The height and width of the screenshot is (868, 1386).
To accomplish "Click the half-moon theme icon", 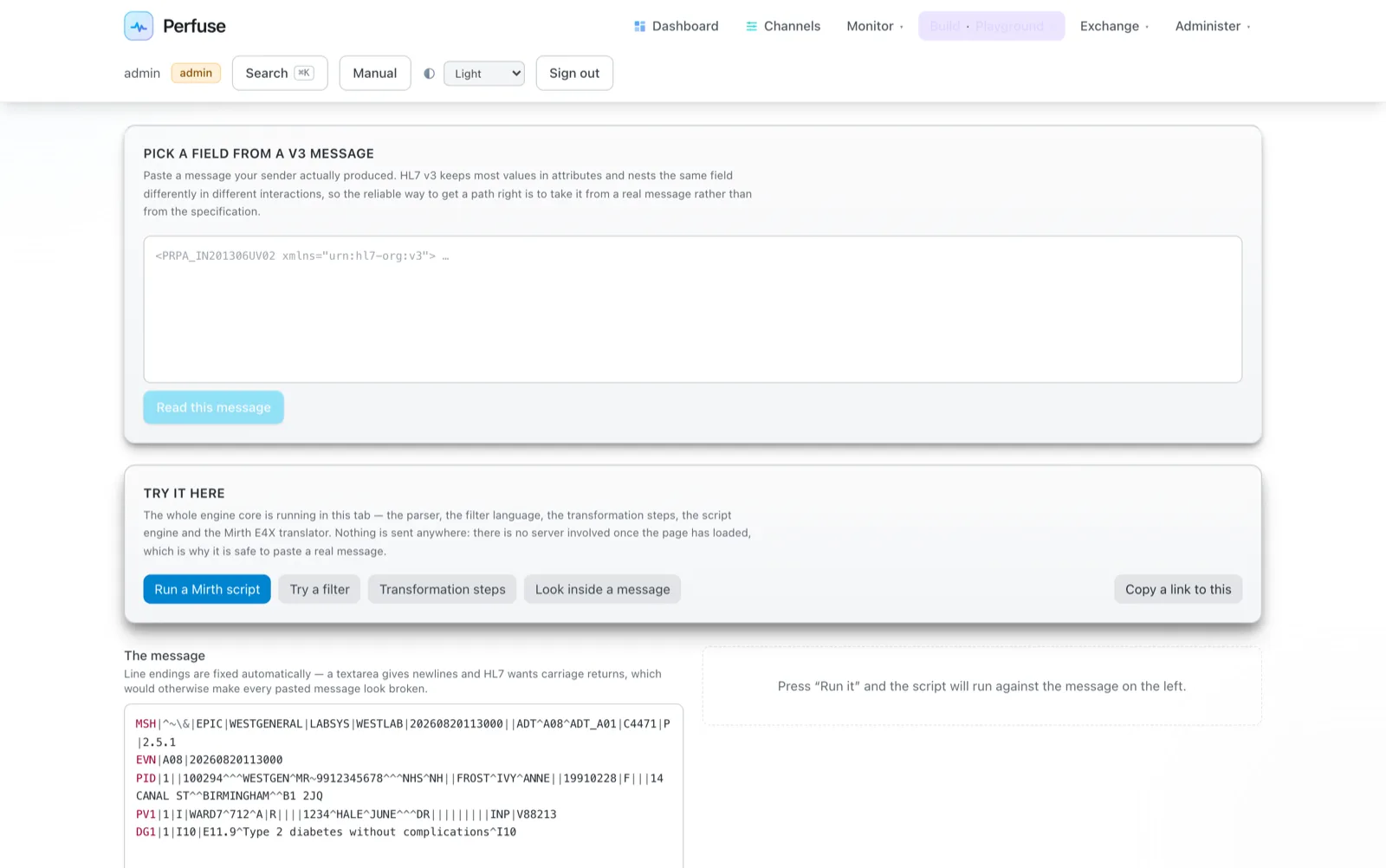I will pos(429,74).
